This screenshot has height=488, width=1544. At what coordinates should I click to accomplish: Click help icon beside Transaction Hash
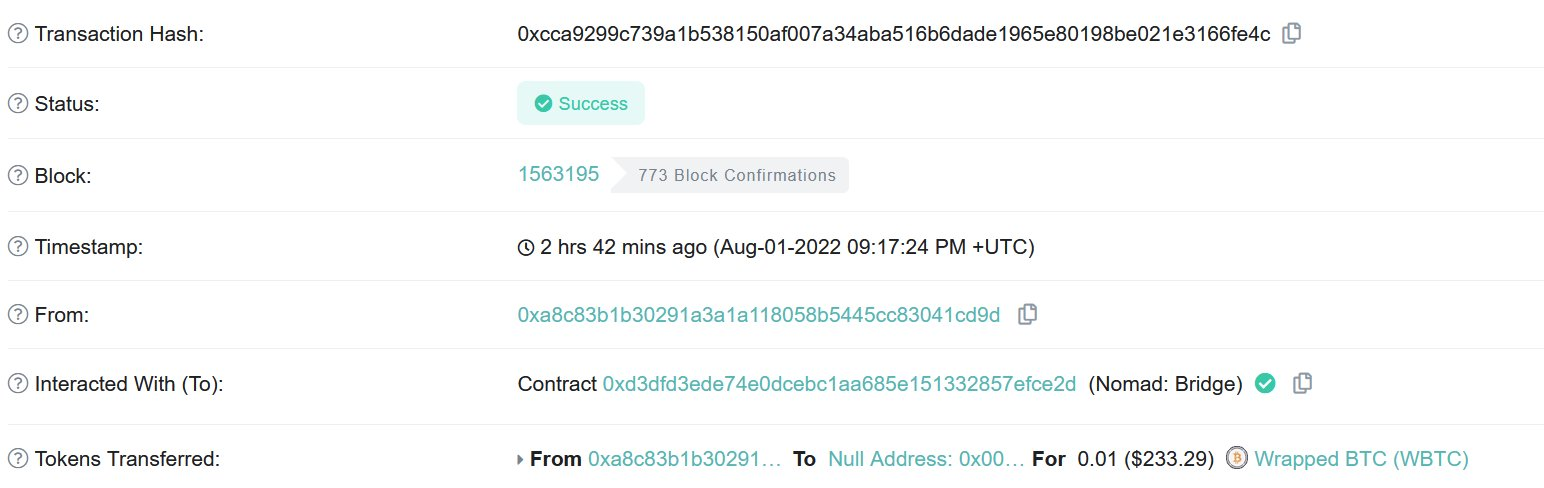(x=17, y=34)
